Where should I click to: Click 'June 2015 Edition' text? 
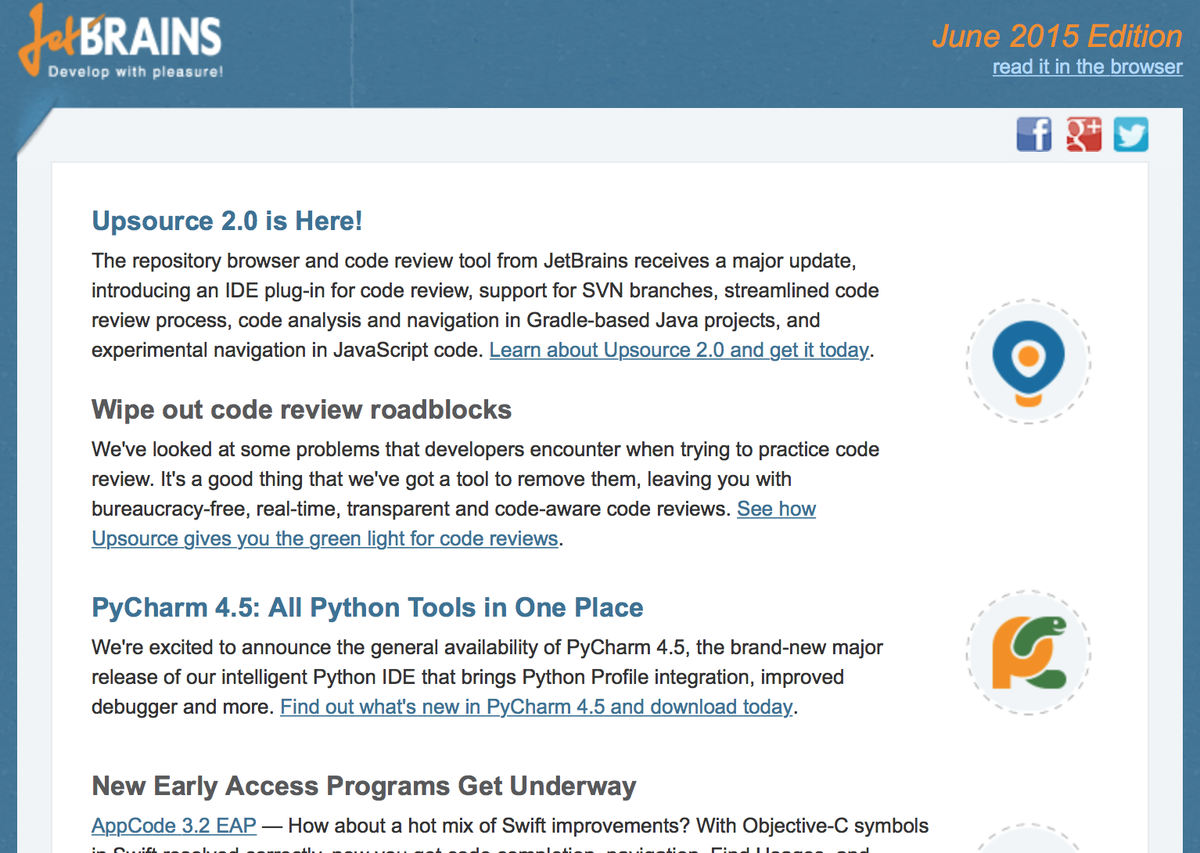coord(1057,36)
